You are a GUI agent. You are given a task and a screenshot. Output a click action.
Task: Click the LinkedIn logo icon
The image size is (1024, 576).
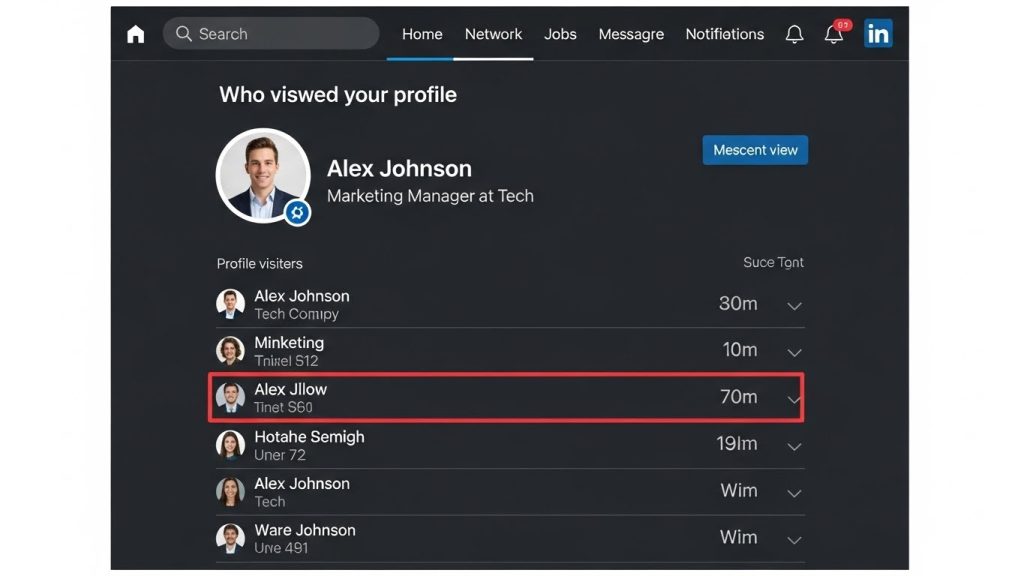pyautogui.click(x=878, y=34)
